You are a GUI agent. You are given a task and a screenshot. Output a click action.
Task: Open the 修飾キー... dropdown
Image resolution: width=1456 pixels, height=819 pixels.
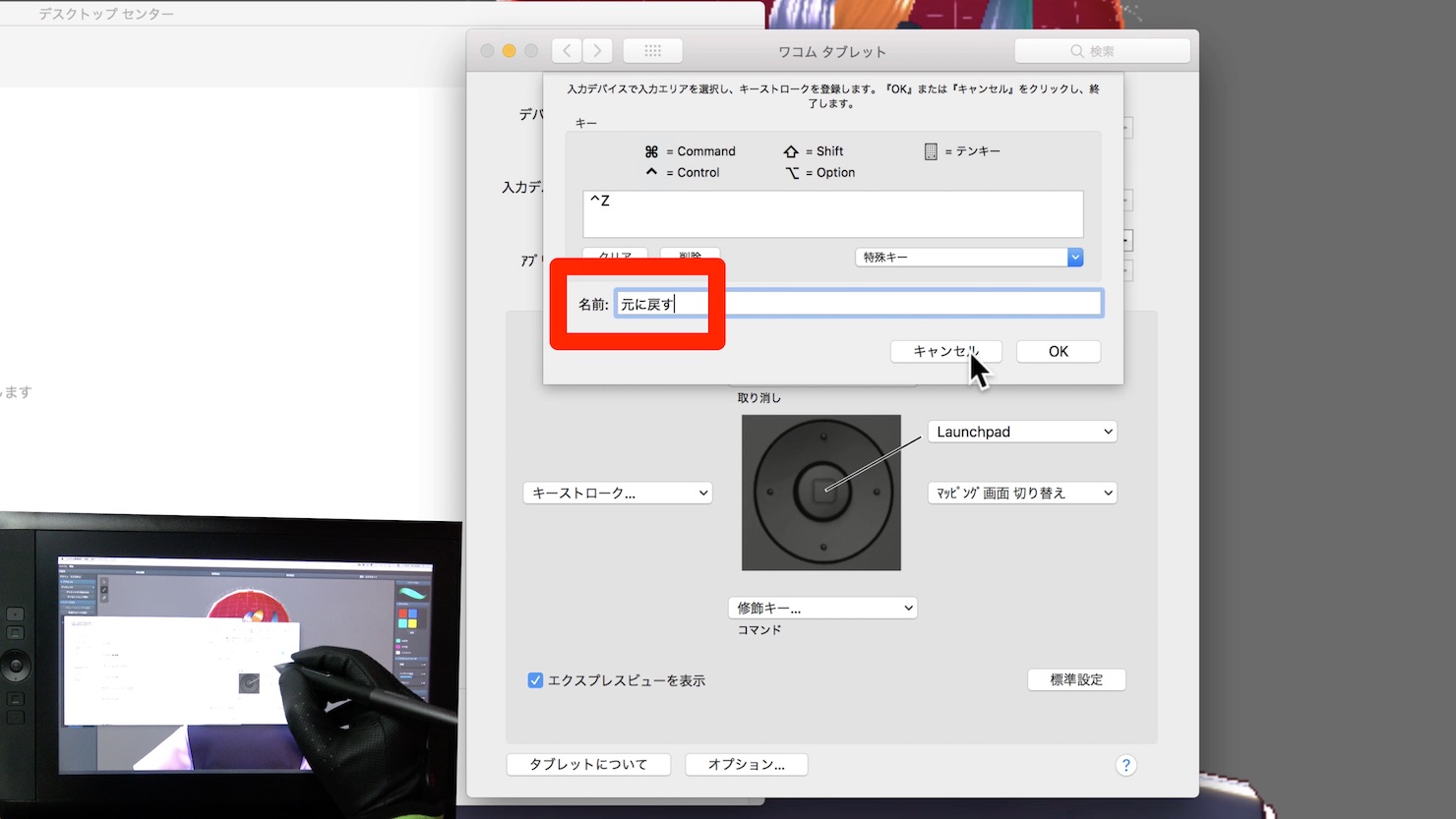(x=822, y=608)
